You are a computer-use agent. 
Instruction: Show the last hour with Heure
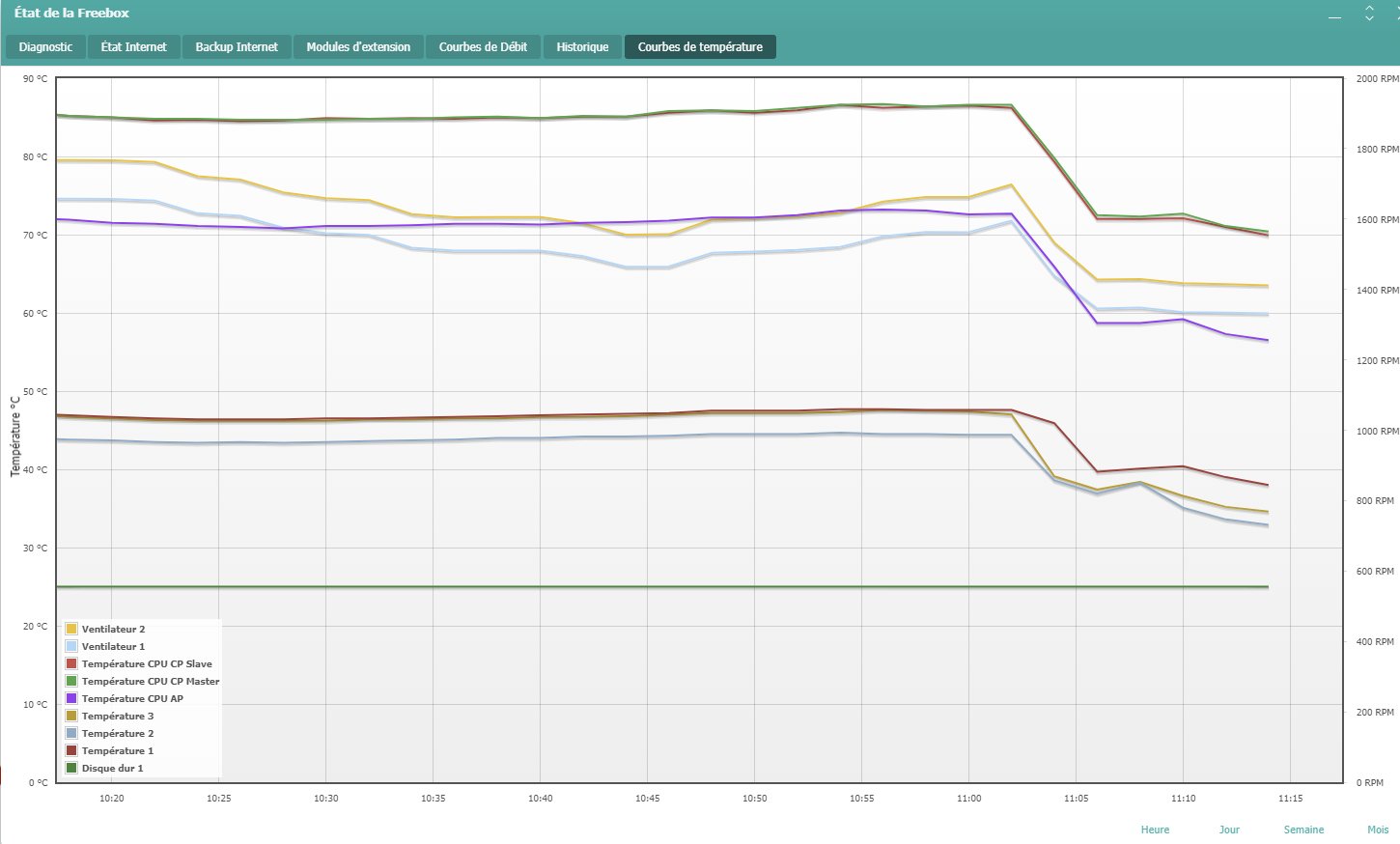tap(1155, 830)
